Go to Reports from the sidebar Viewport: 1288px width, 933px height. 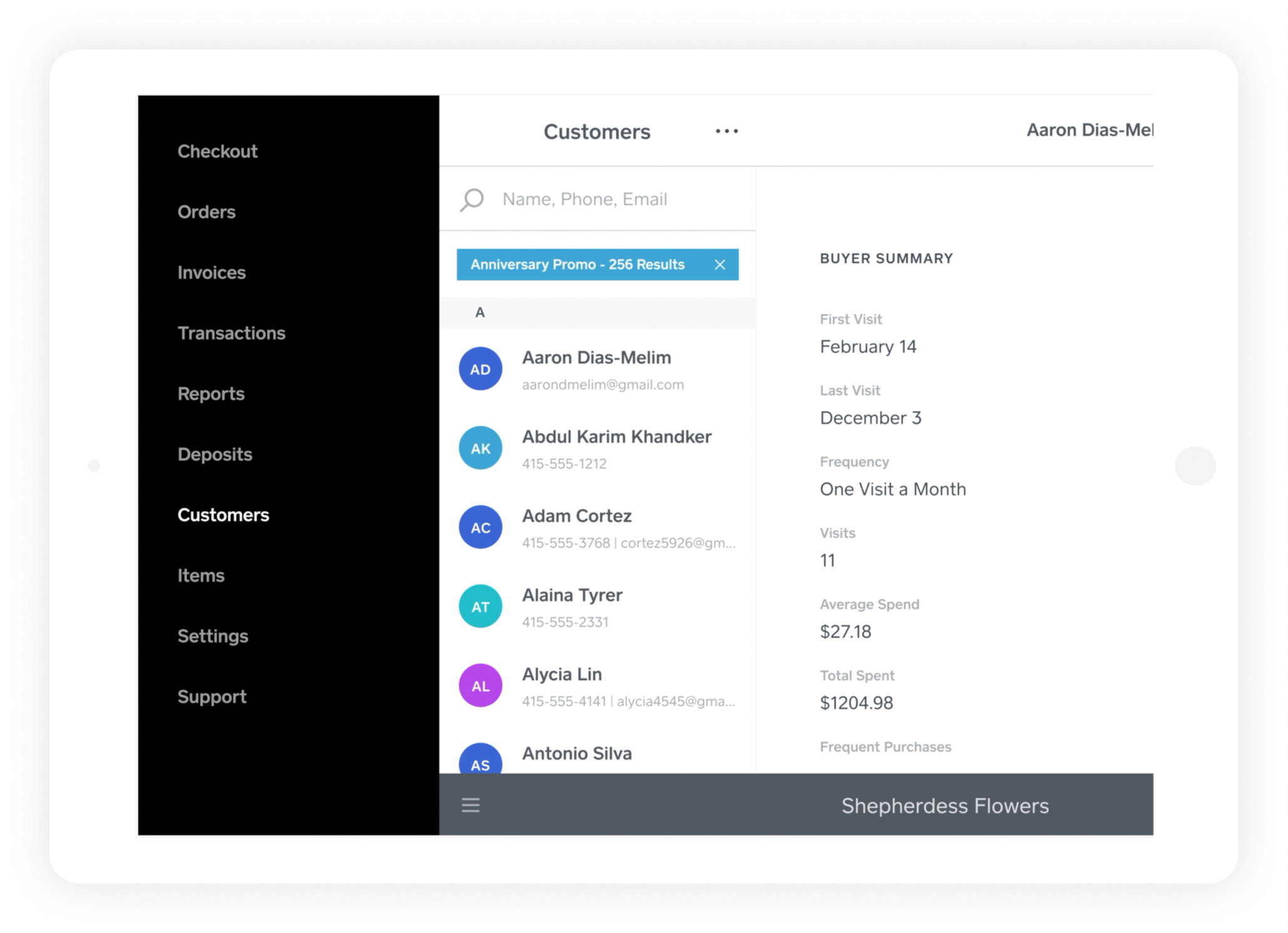click(211, 393)
